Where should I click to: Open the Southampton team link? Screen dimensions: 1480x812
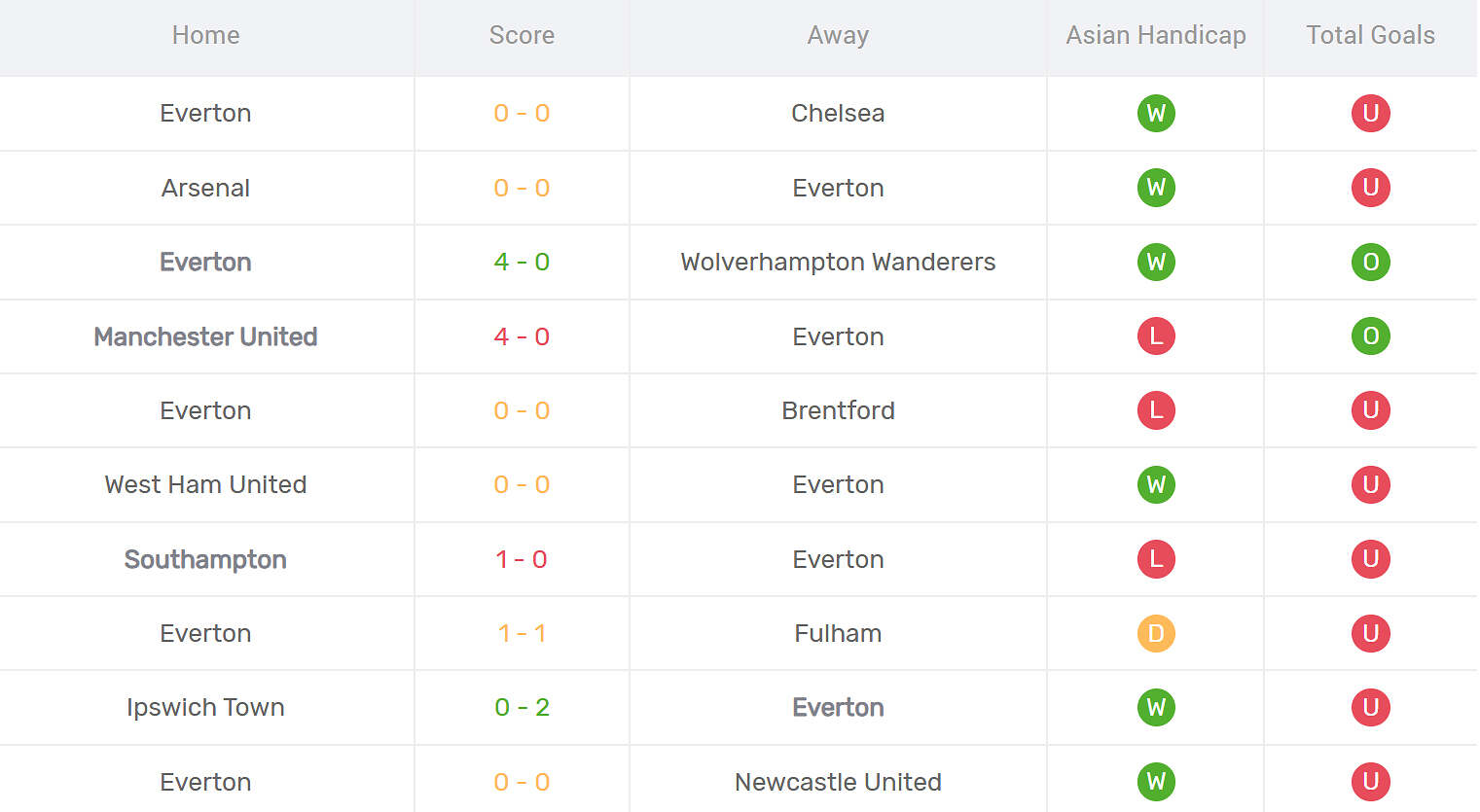click(205, 559)
